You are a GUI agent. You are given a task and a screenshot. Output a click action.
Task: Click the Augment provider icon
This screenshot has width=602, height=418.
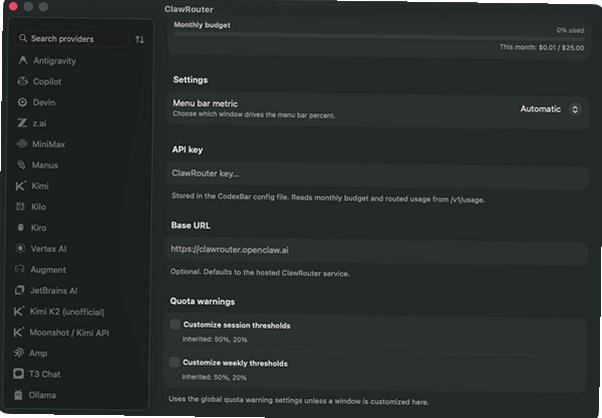pos(20,269)
